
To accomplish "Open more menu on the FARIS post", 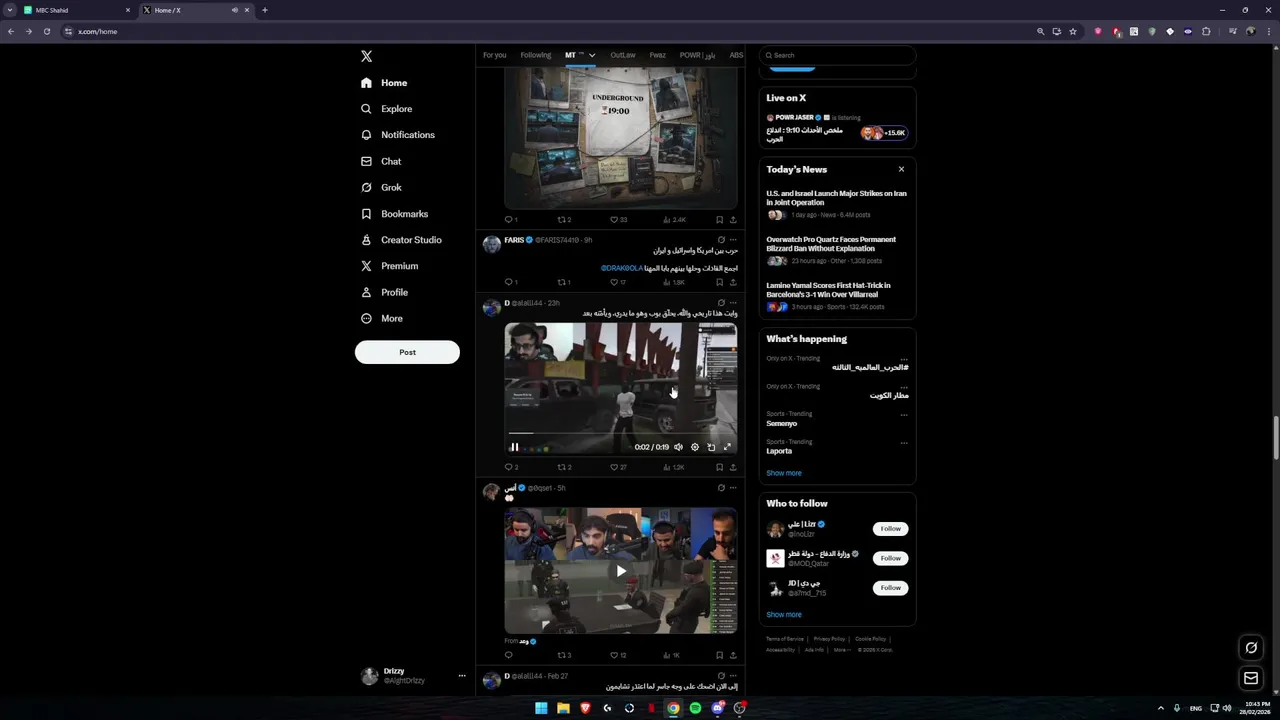I will click(733, 240).
